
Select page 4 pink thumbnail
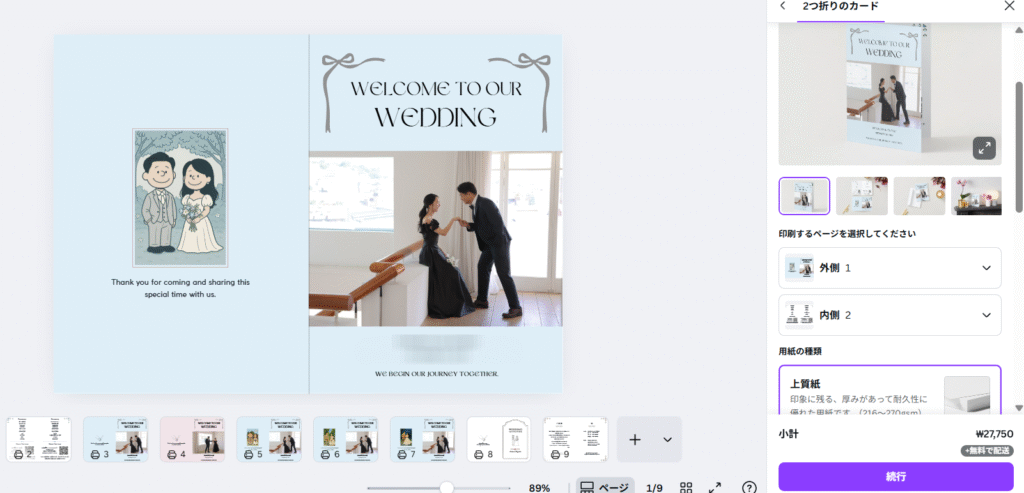[192, 439]
